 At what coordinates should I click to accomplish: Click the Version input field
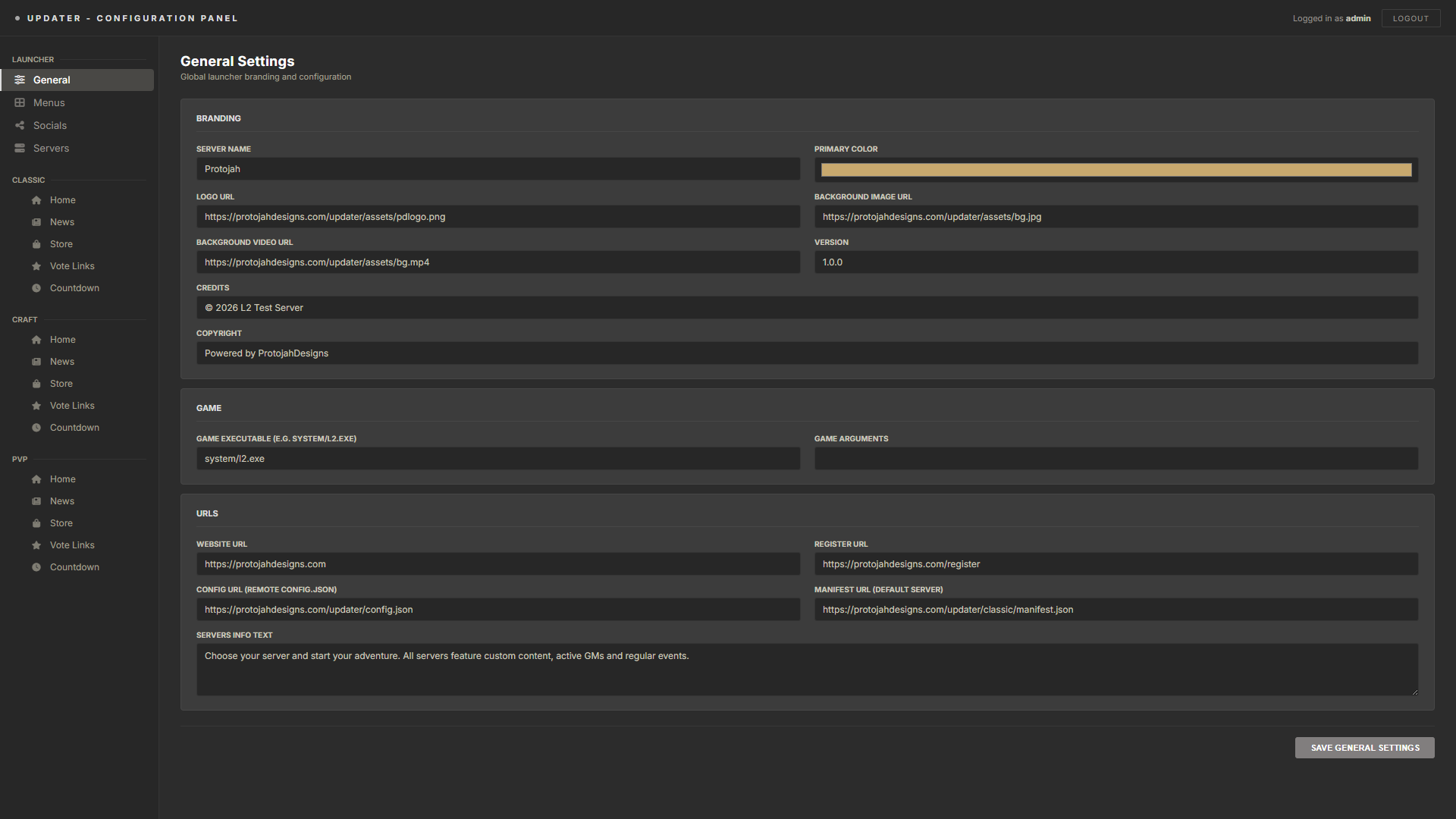click(1116, 262)
